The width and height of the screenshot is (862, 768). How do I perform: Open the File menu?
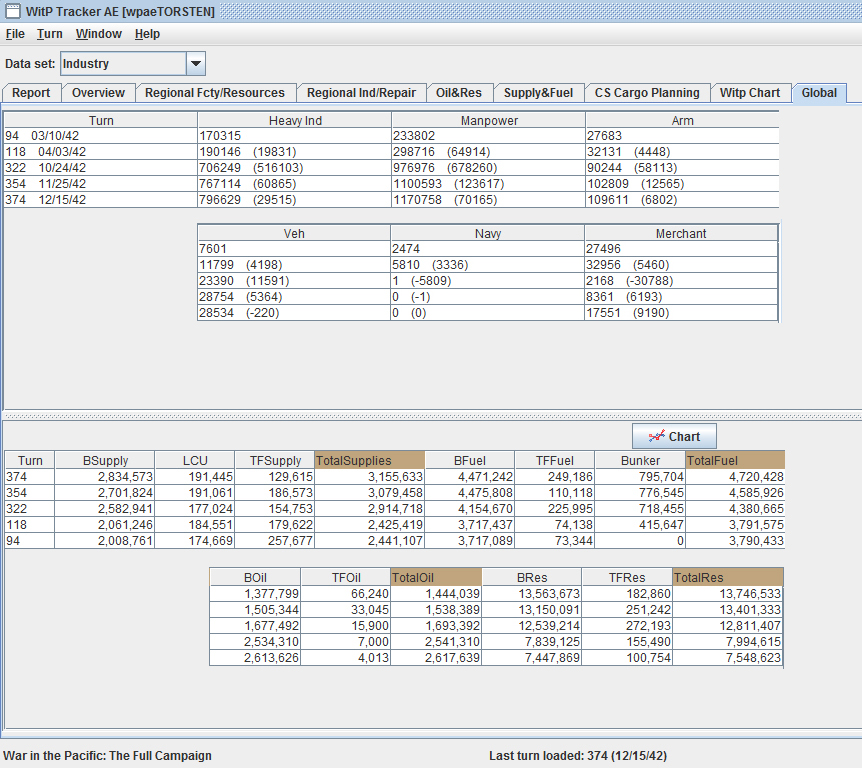[x=15, y=34]
